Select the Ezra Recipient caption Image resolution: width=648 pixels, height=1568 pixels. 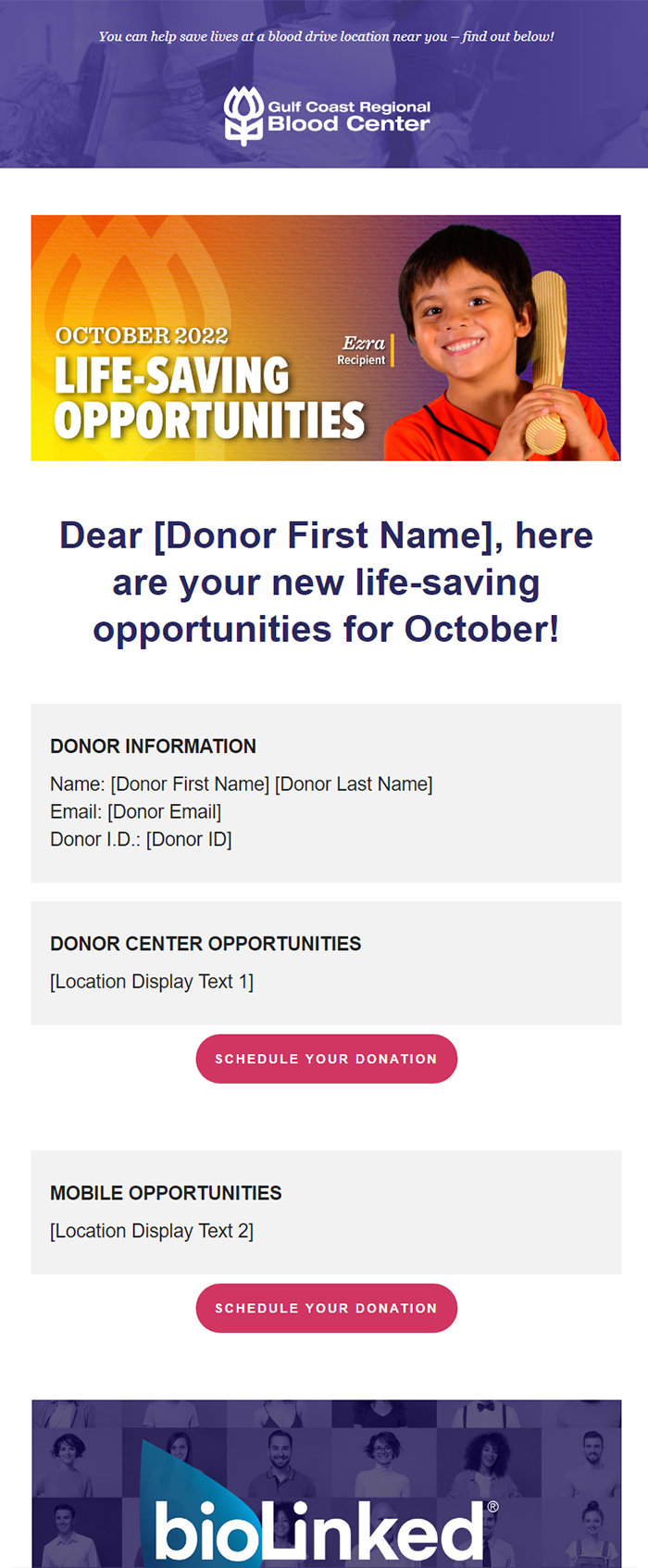point(364,350)
